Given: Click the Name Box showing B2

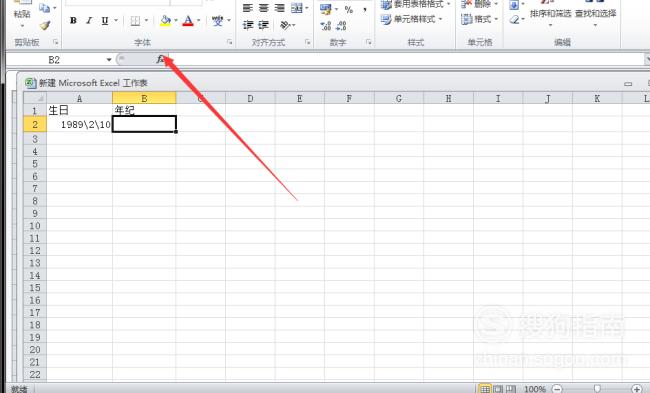Looking at the screenshot, I should pyautogui.click(x=55, y=60).
